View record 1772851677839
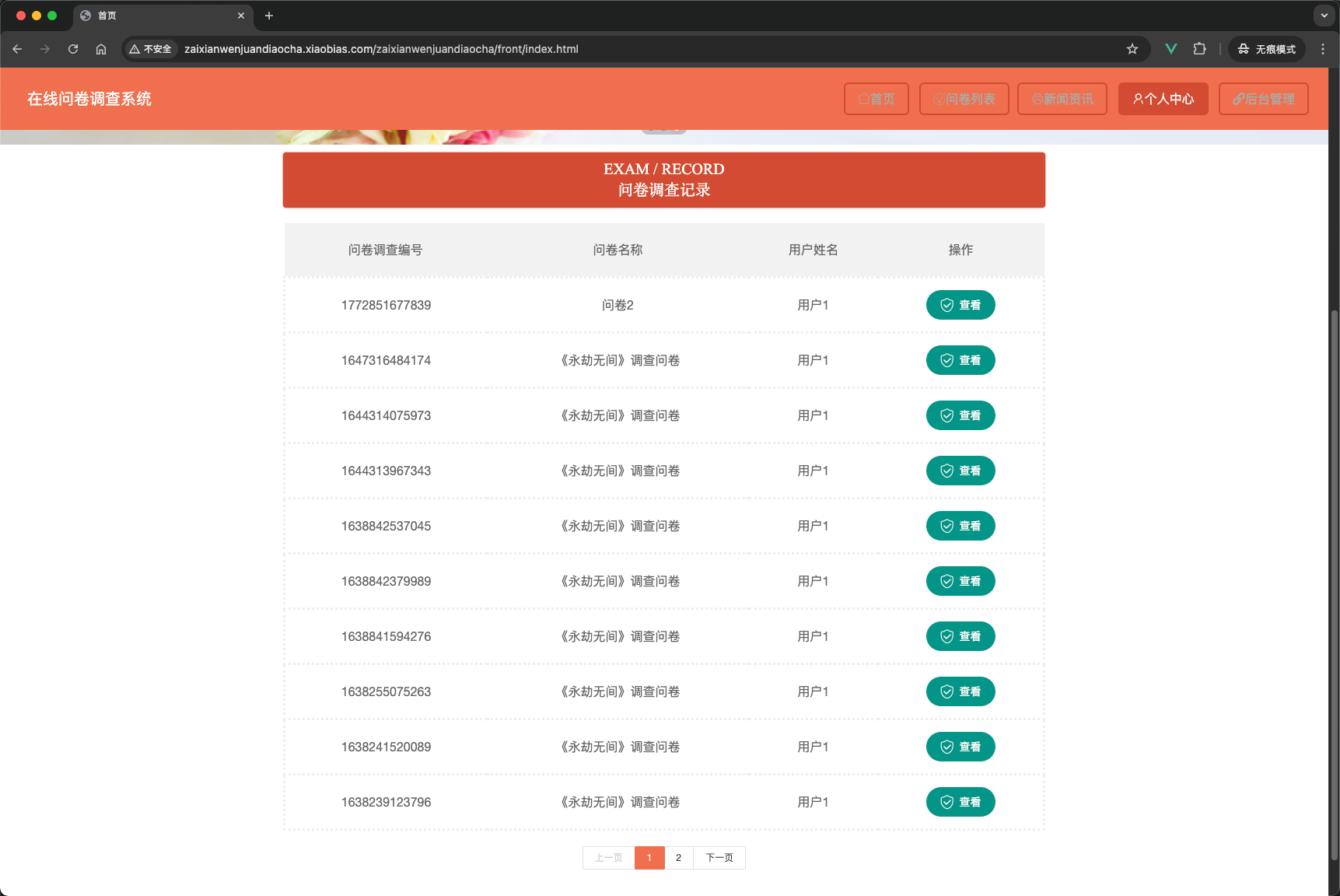 (x=960, y=305)
